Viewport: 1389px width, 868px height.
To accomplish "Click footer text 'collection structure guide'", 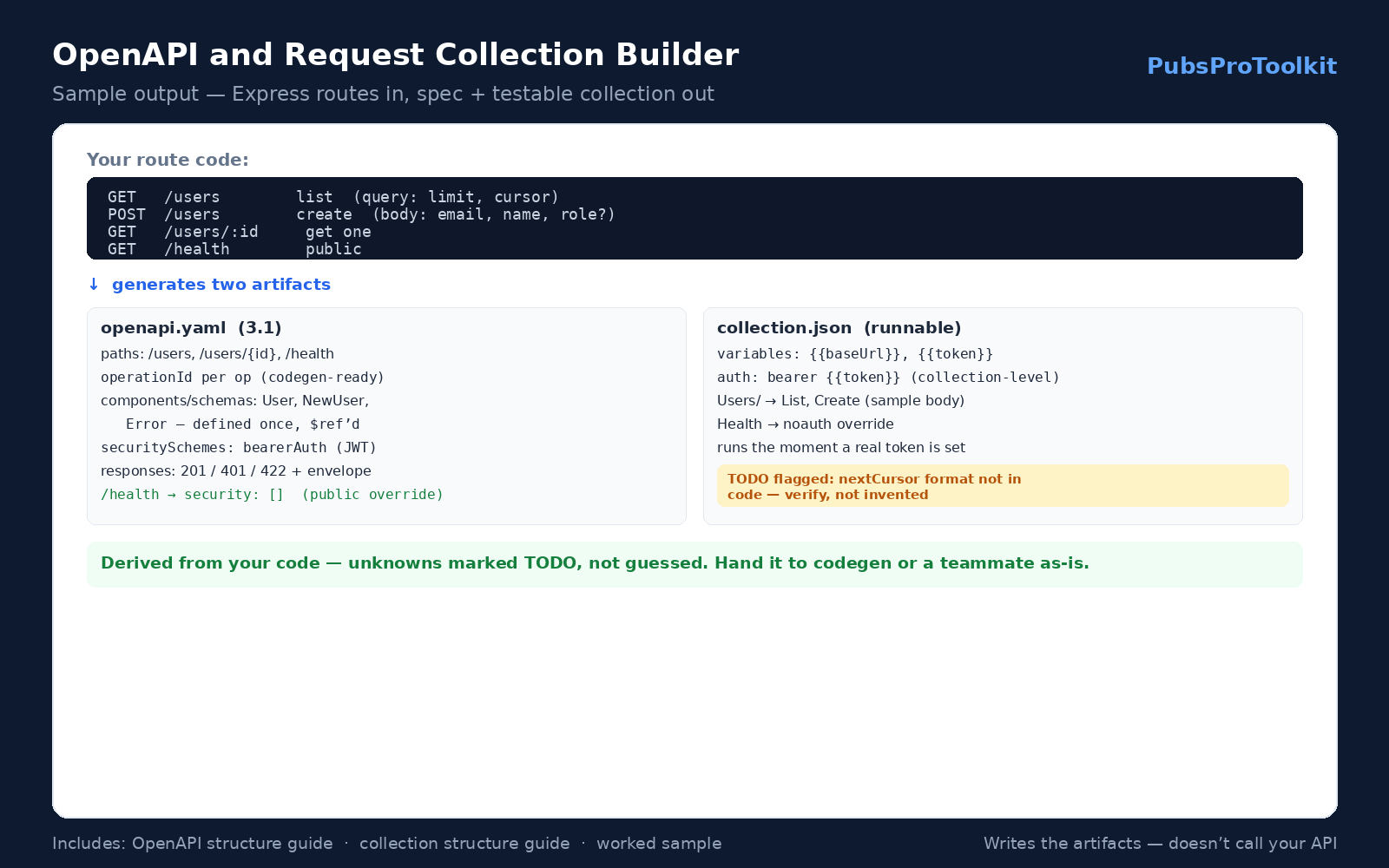I will point(464,844).
